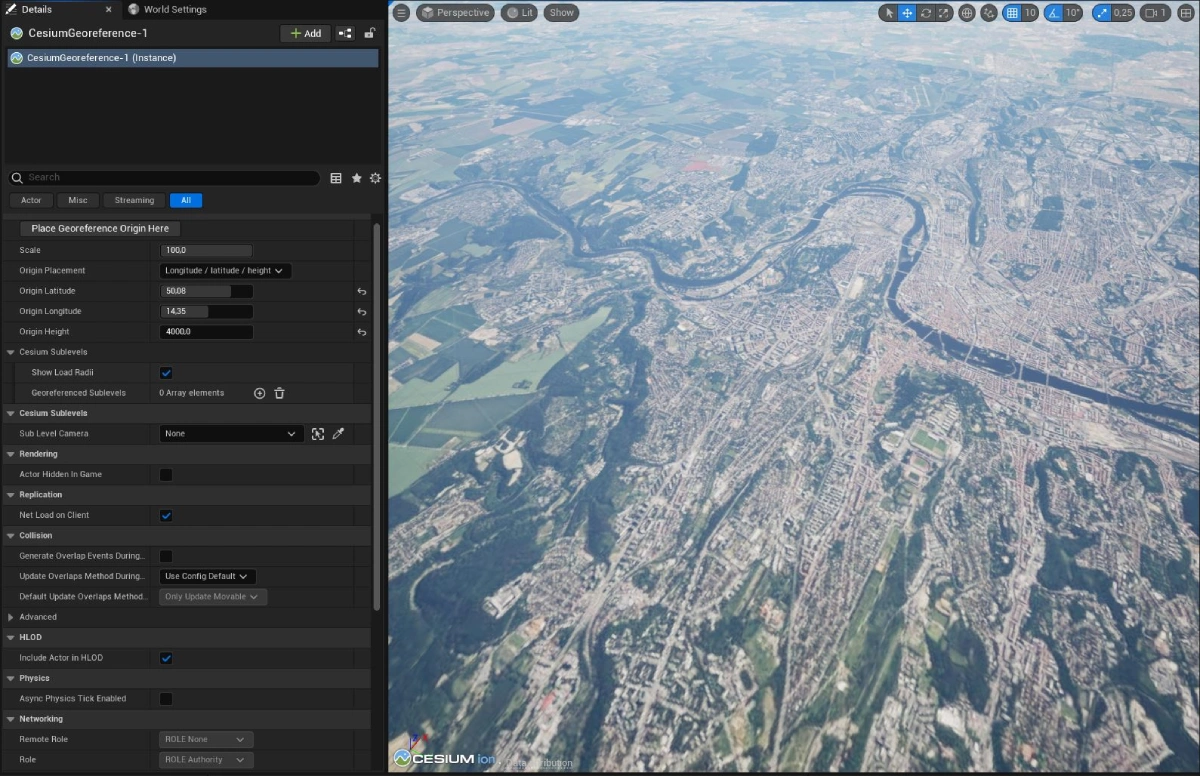
Task: Show favorites with the star icon
Action: click(356, 178)
